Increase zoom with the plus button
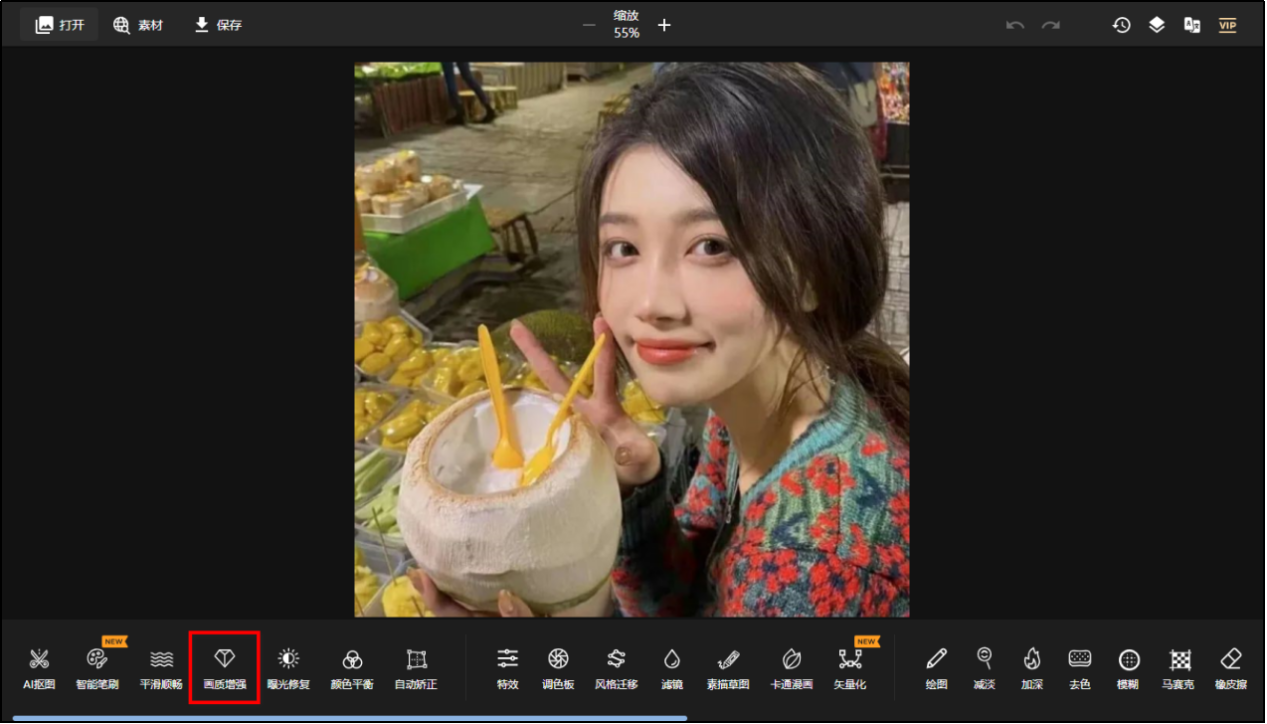The image size is (1267, 724). [x=664, y=25]
